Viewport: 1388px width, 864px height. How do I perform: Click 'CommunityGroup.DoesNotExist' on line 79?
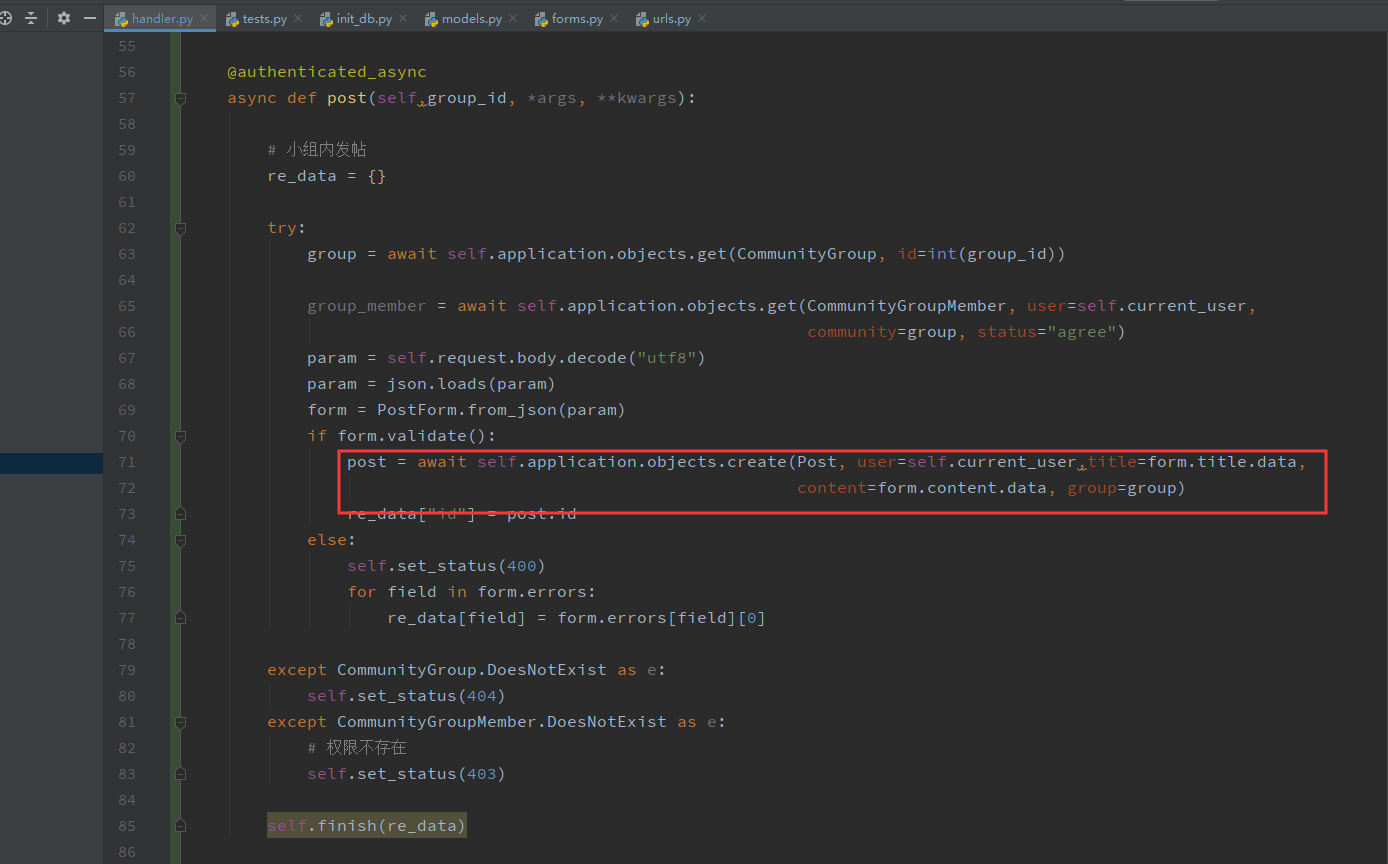472,670
